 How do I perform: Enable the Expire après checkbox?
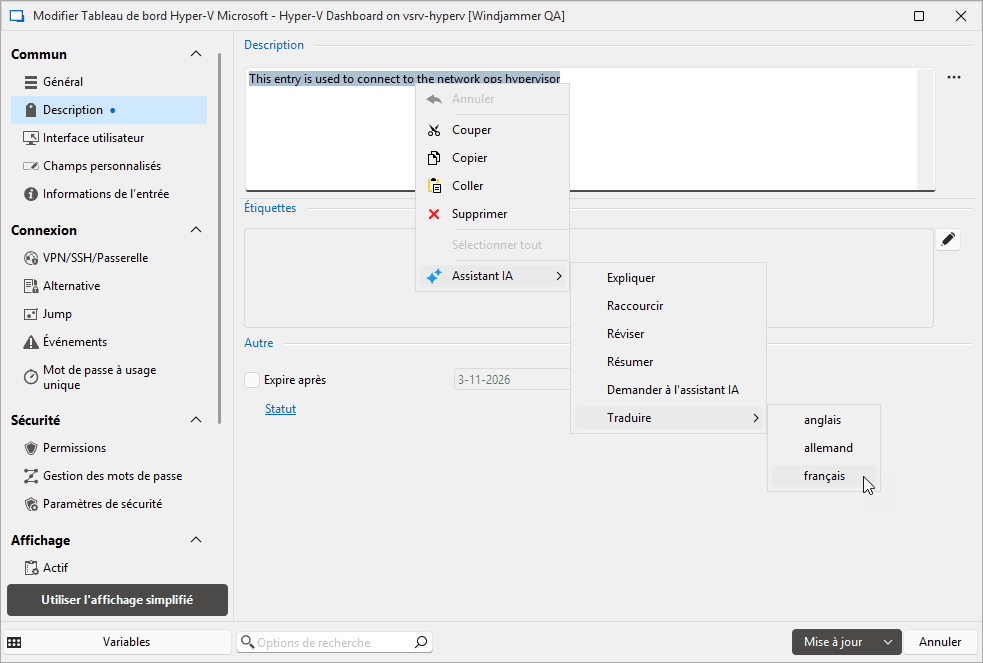click(x=252, y=380)
